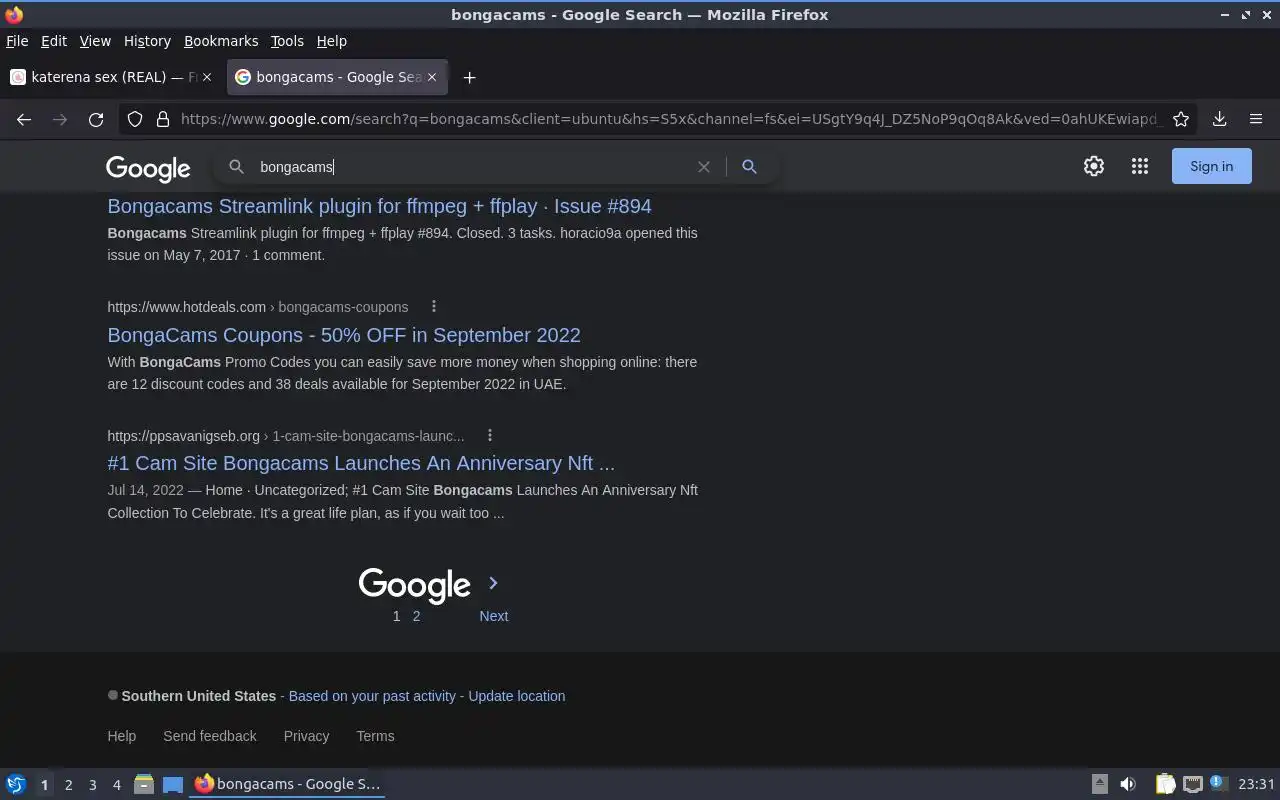Open the Terms footer link
The width and height of the screenshot is (1280, 800).
click(375, 736)
